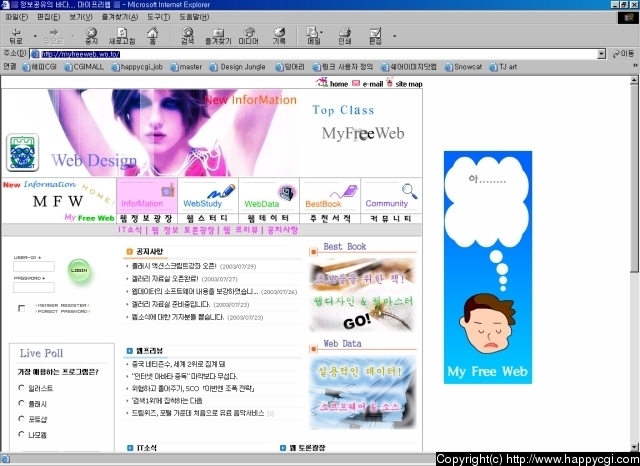Click the scrollbar down arrow
The height and width of the screenshot is (466, 640).
(x=634, y=447)
